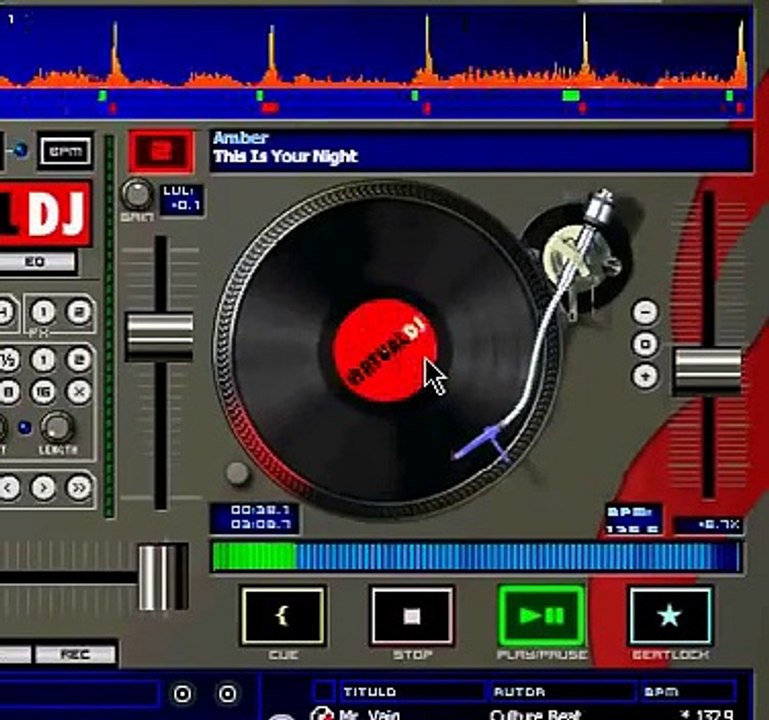
Task: Set loop to 16 beats
Action: coord(43,391)
